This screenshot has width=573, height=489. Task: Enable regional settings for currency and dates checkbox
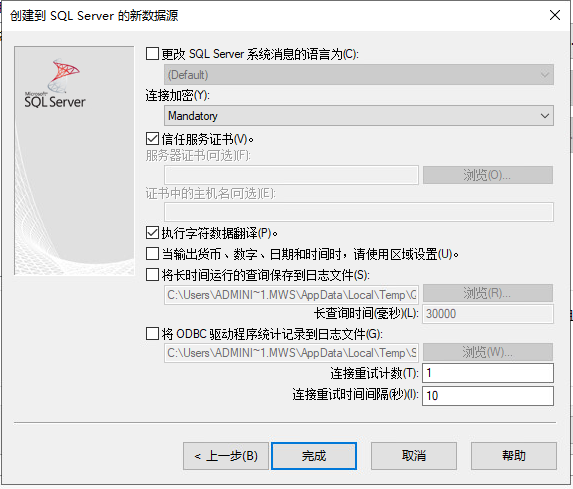[x=152, y=254]
